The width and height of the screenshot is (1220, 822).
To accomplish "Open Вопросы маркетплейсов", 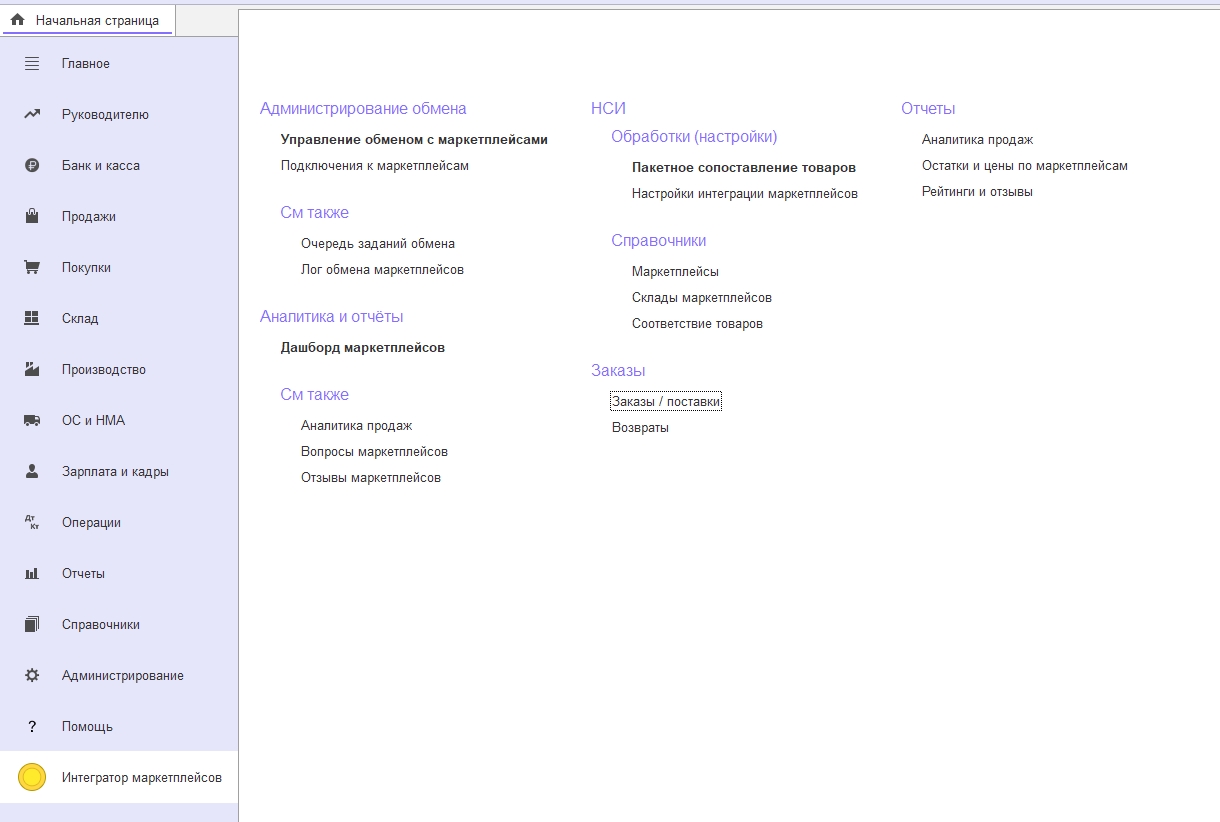I will 374,452.
